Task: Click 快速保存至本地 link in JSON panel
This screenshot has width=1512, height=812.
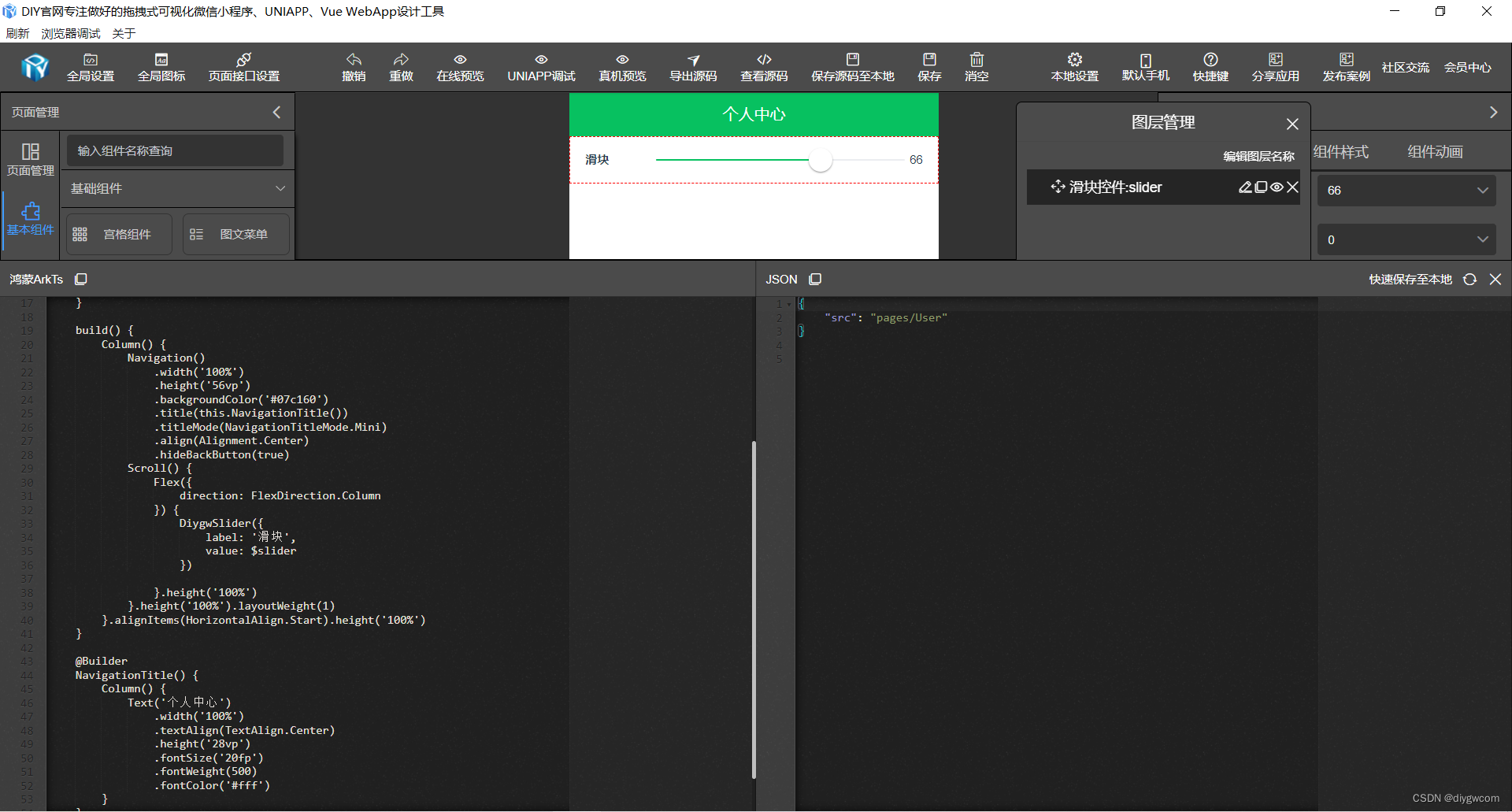Action: (x=1409, y=279)
